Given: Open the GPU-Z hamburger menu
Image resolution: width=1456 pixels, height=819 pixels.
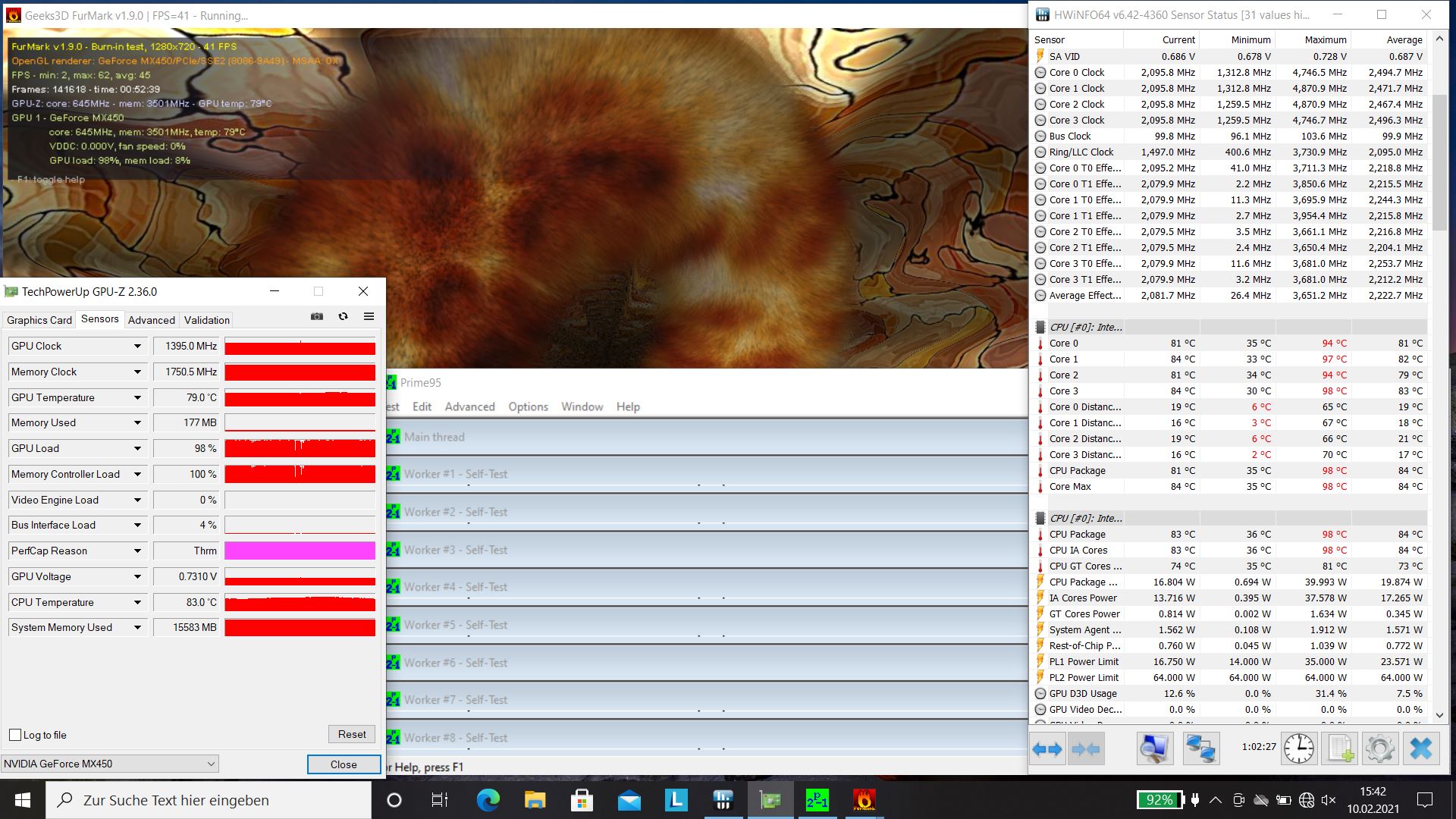Looking at the screenshot, I should (x=369, y=317).
